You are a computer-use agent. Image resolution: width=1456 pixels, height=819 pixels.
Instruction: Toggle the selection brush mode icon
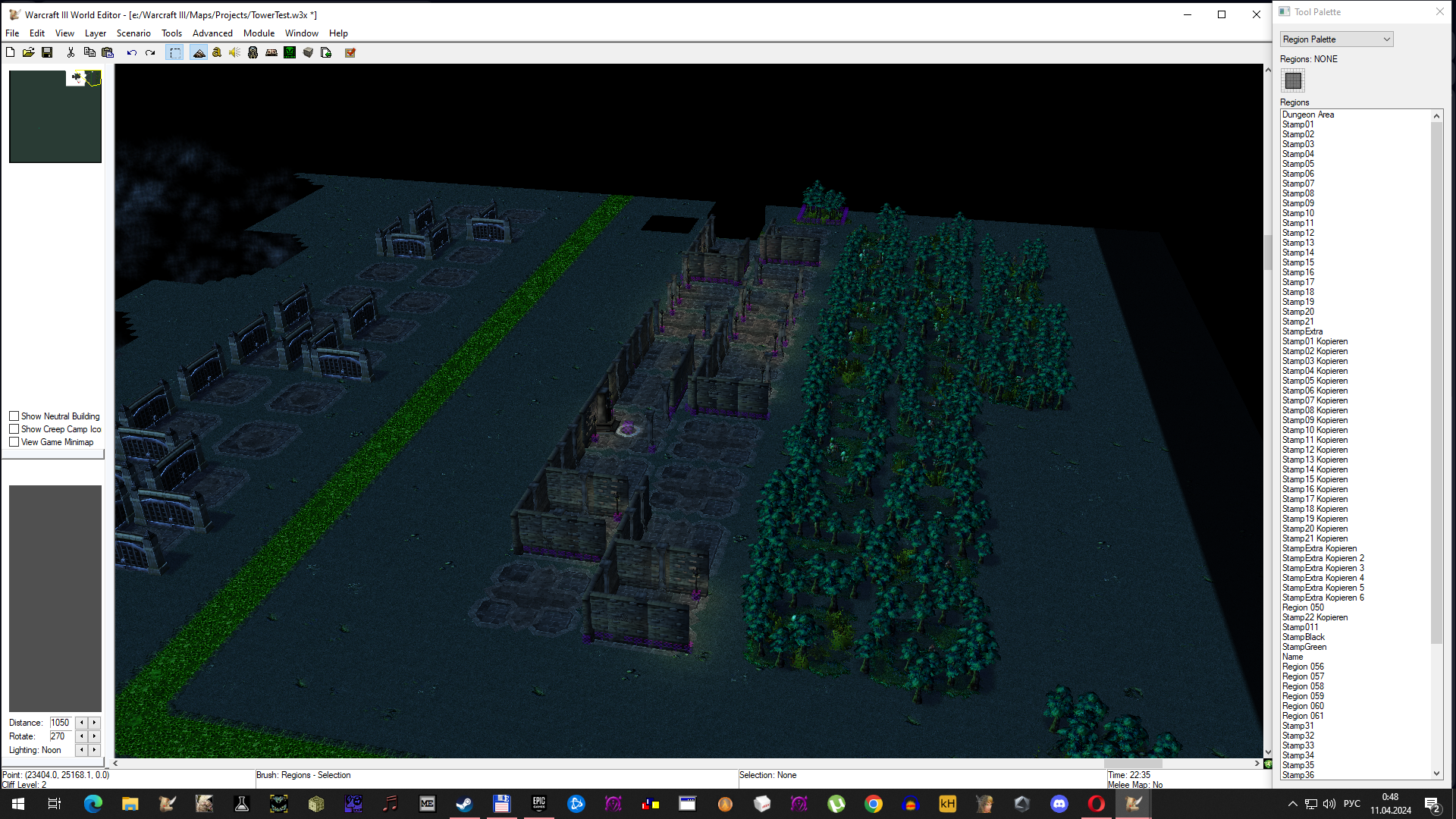(x=175, y=52)
